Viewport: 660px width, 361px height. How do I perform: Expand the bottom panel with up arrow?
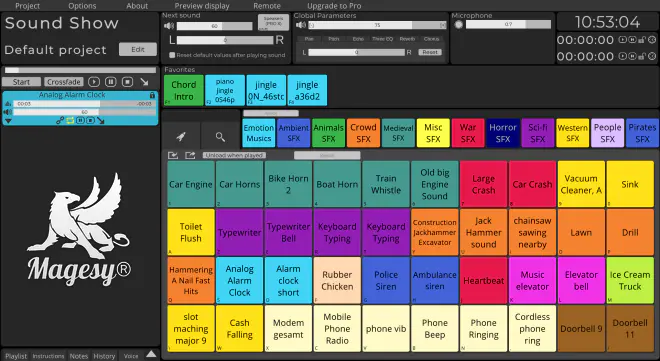(151, 354)
